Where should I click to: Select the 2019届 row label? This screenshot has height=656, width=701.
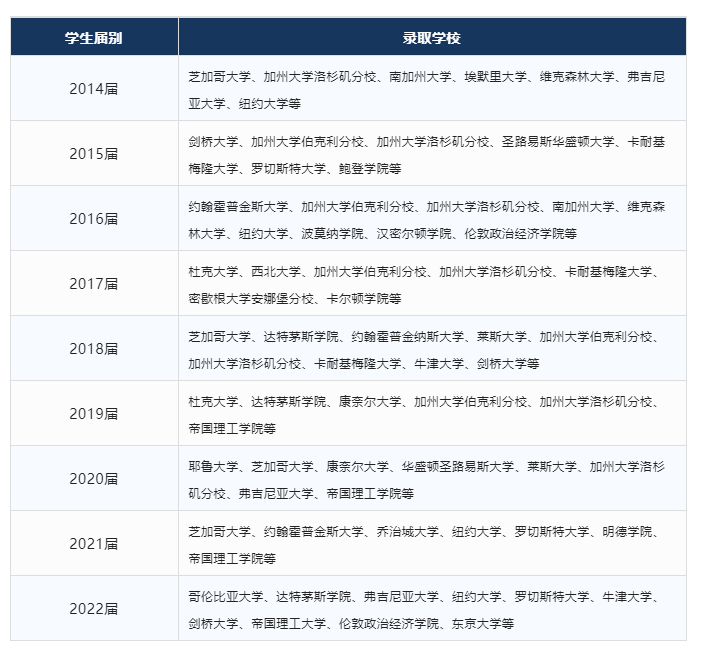94,413
